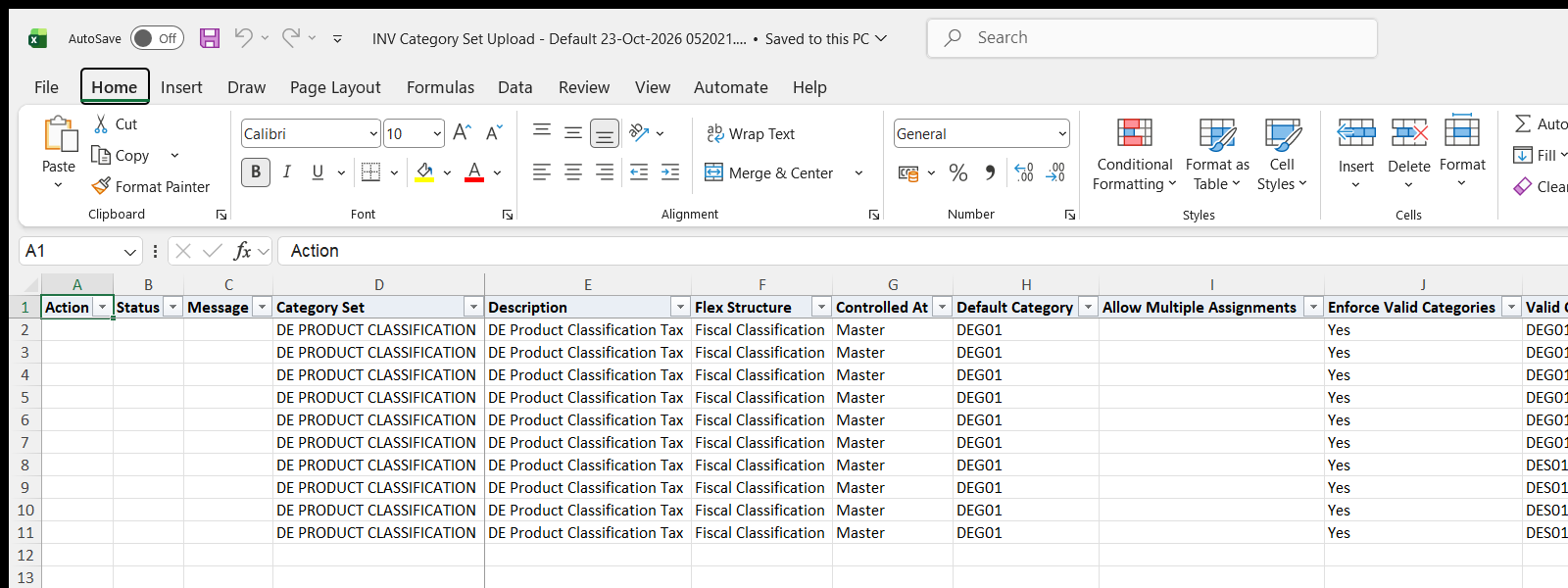
Task: Open Controlled At filter dropdown
Action: (942, 308)
